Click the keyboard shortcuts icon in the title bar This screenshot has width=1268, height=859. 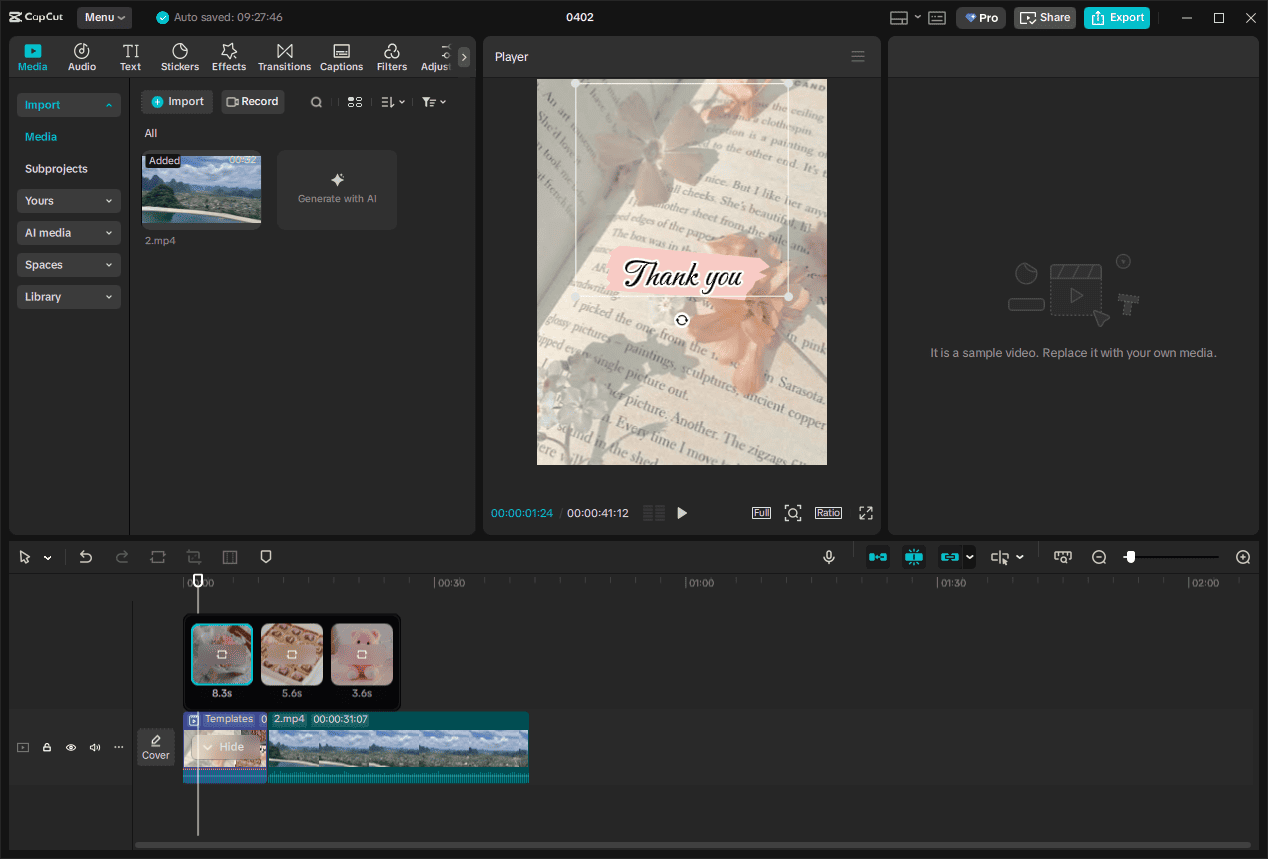936,17
